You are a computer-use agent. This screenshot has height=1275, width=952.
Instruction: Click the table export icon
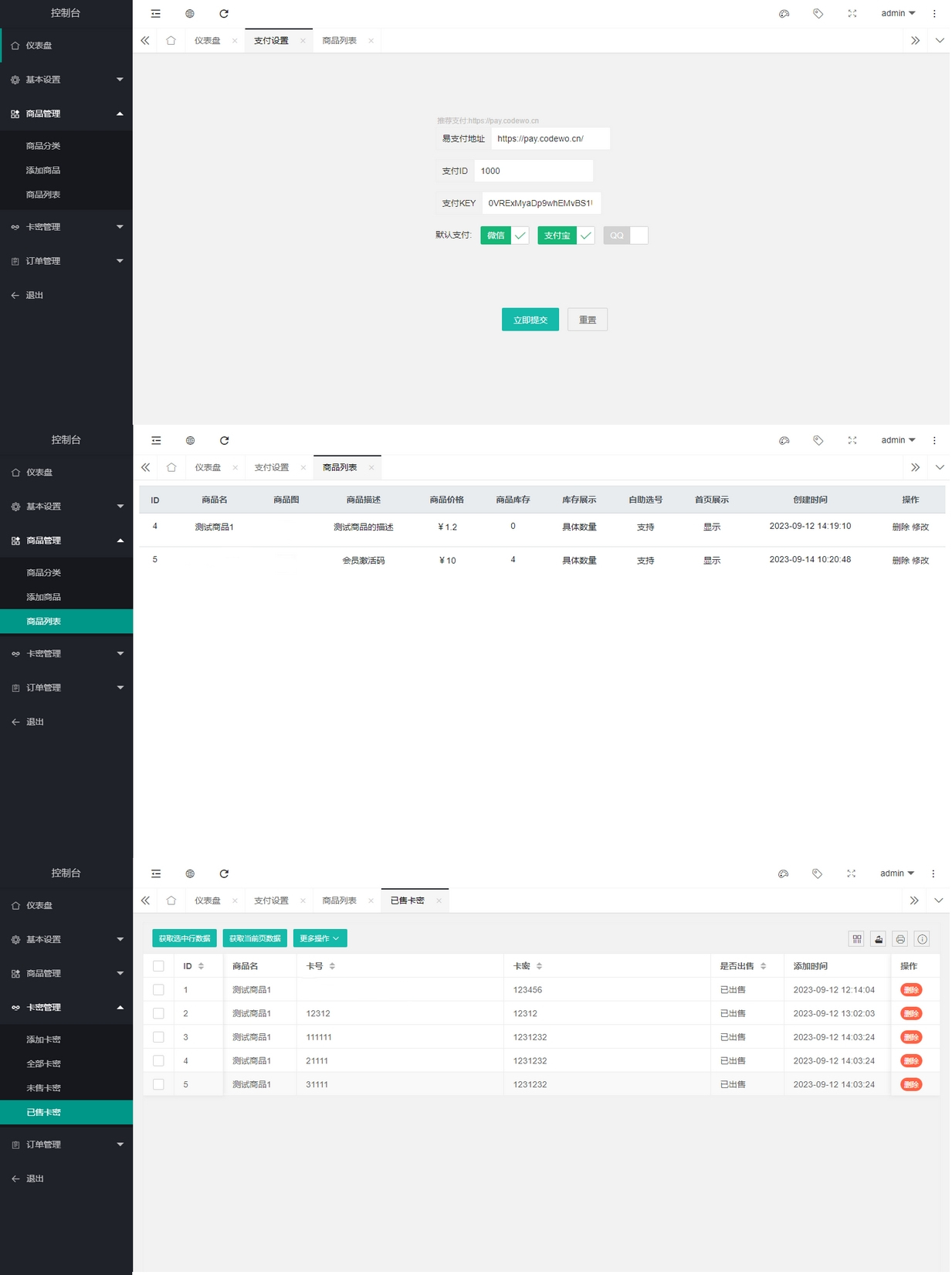878,939
